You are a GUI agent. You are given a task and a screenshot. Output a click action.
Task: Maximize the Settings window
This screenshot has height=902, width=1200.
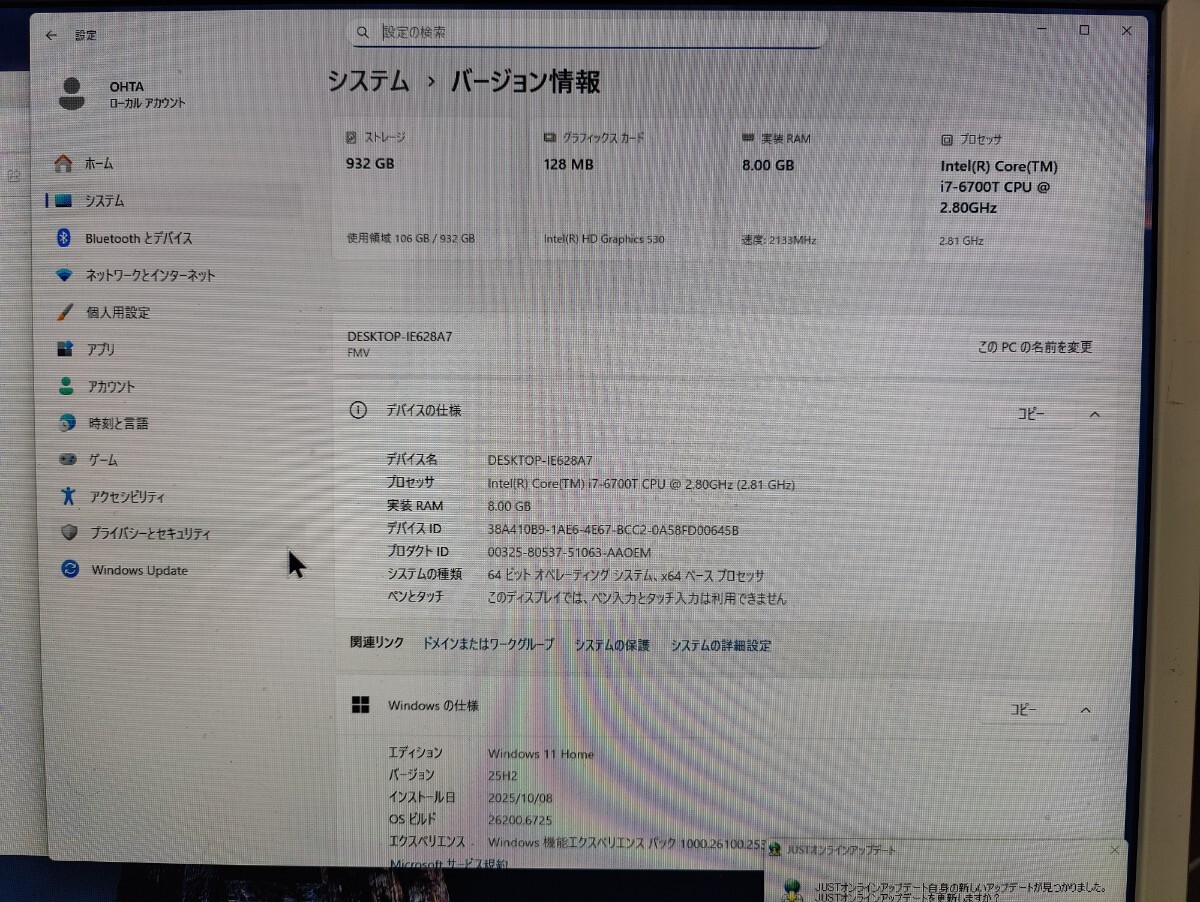coord(1084,31)
